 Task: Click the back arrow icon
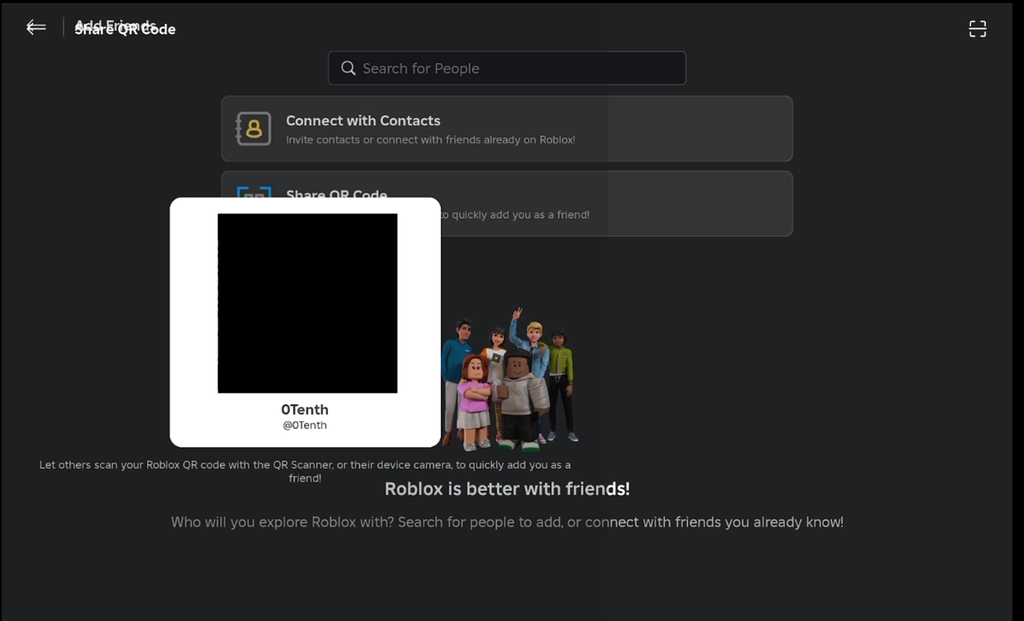35,27
